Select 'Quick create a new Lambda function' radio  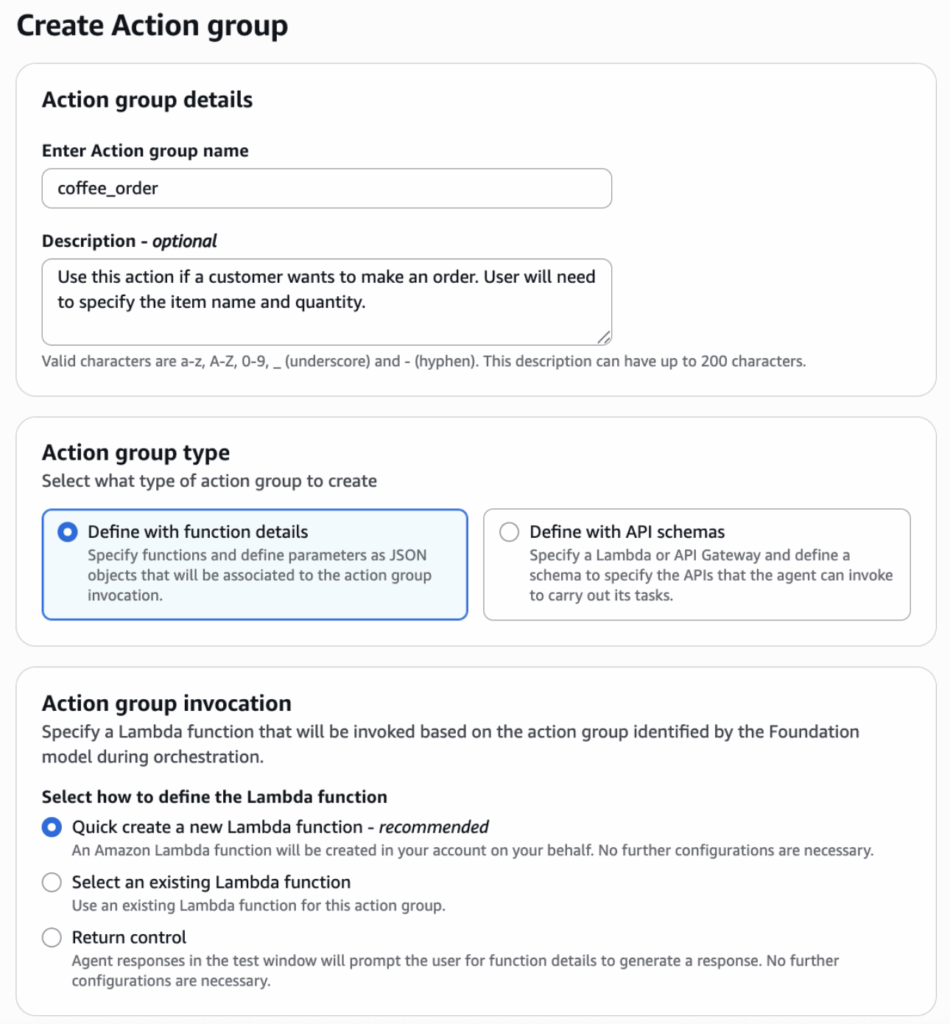[51, 827]
